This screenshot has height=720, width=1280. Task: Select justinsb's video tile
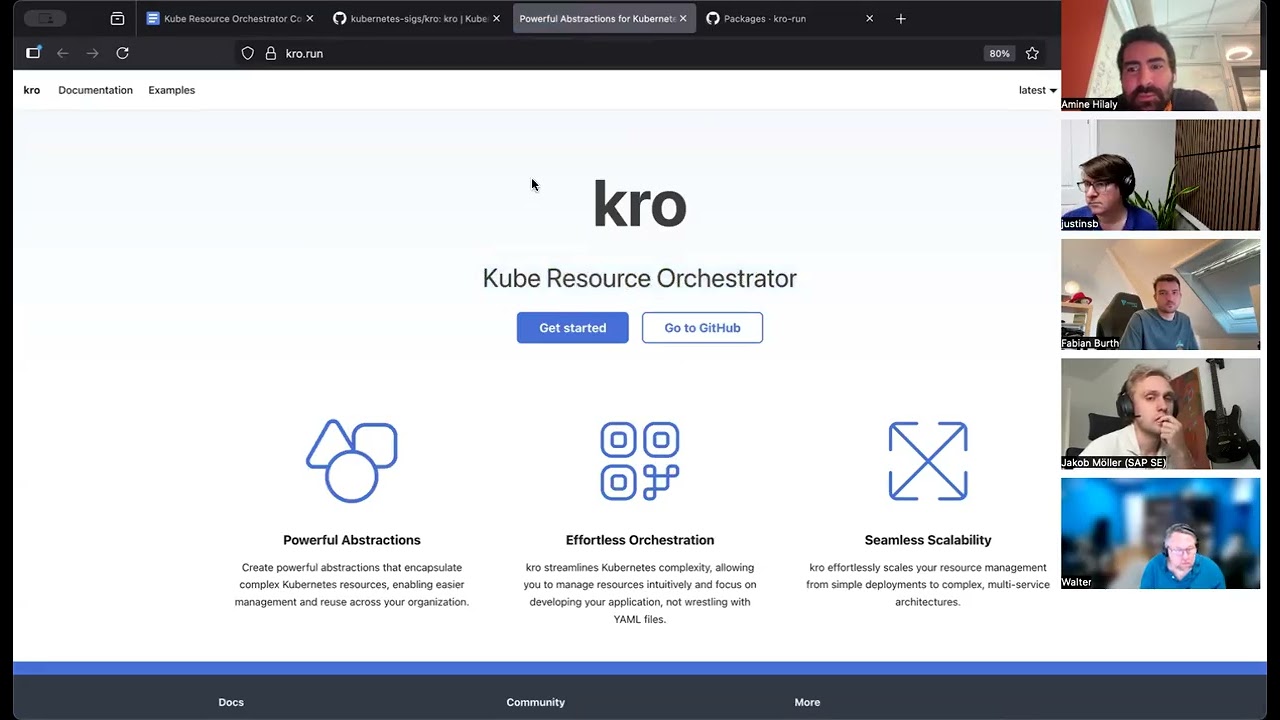click(1160, 175)
